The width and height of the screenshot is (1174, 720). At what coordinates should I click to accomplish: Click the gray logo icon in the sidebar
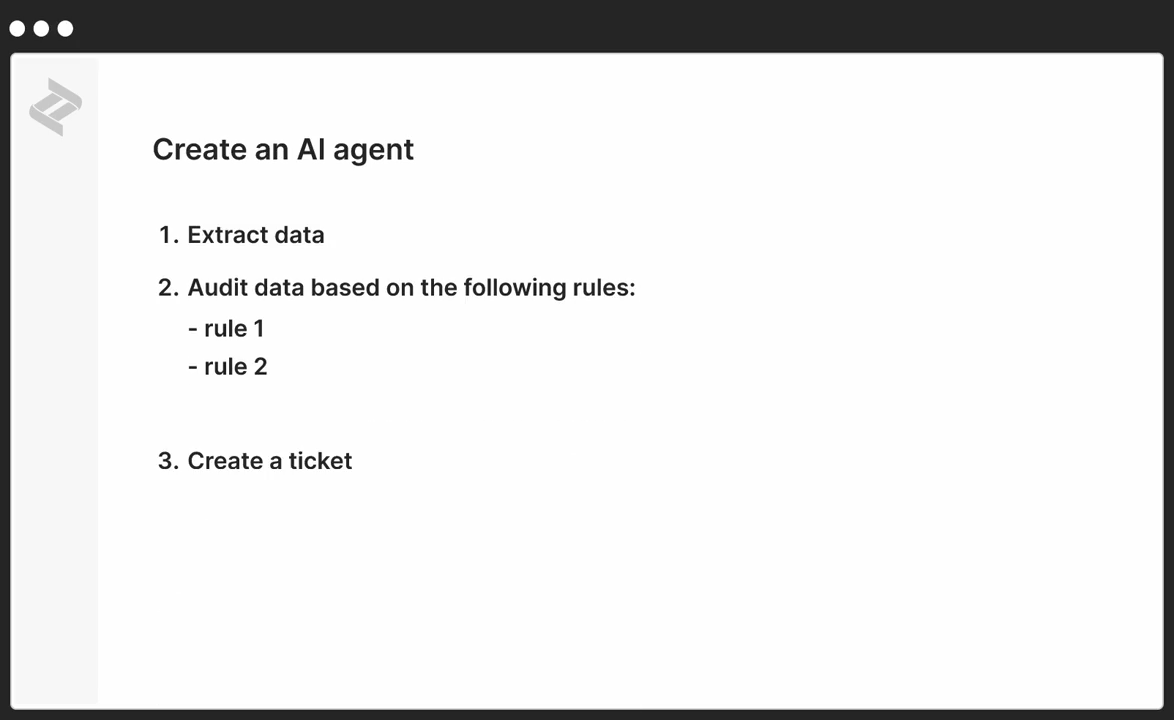[x=55, y=107]
